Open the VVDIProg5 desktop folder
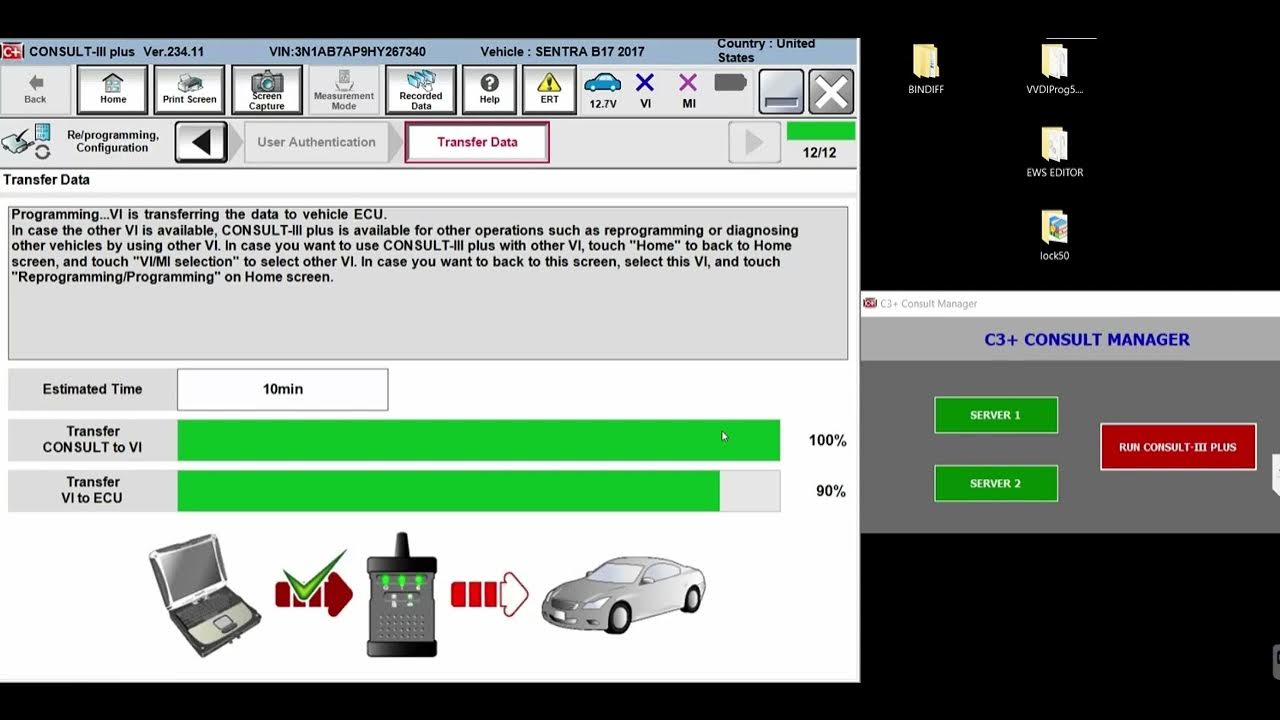1280x720 pixels. [1055, 70]
